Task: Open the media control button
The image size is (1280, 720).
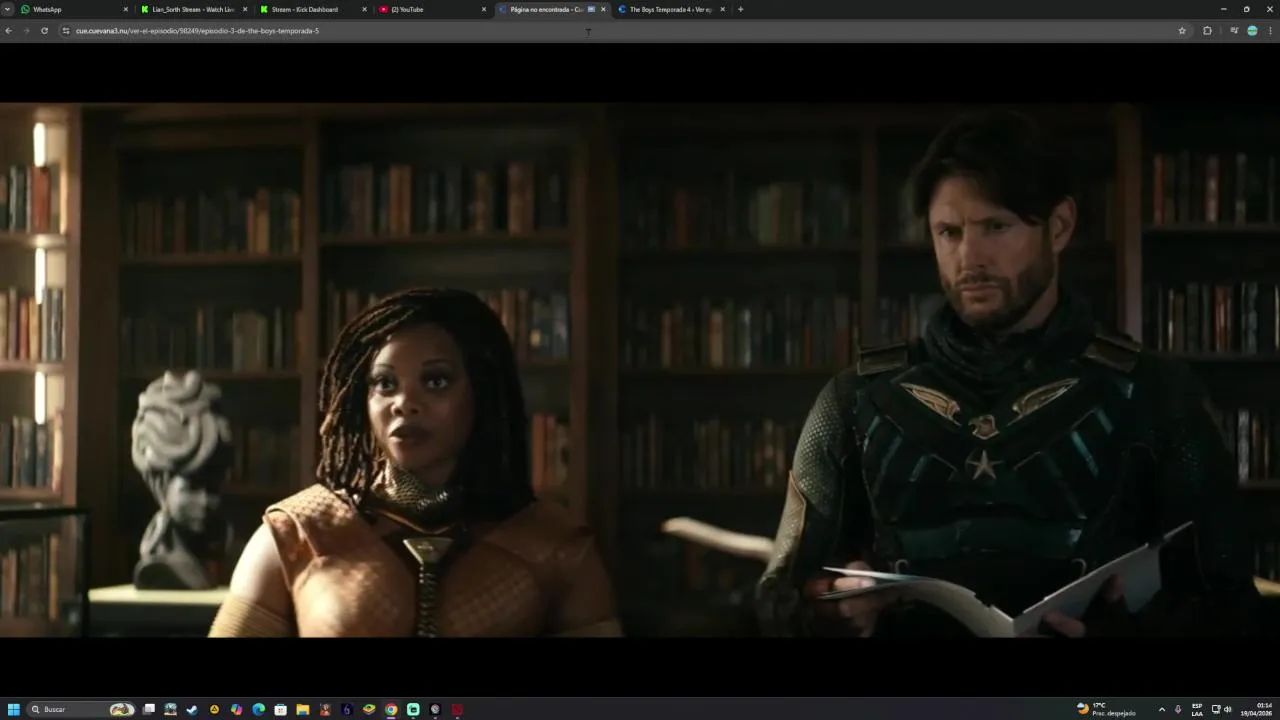Action: (x=1234, y=31)
